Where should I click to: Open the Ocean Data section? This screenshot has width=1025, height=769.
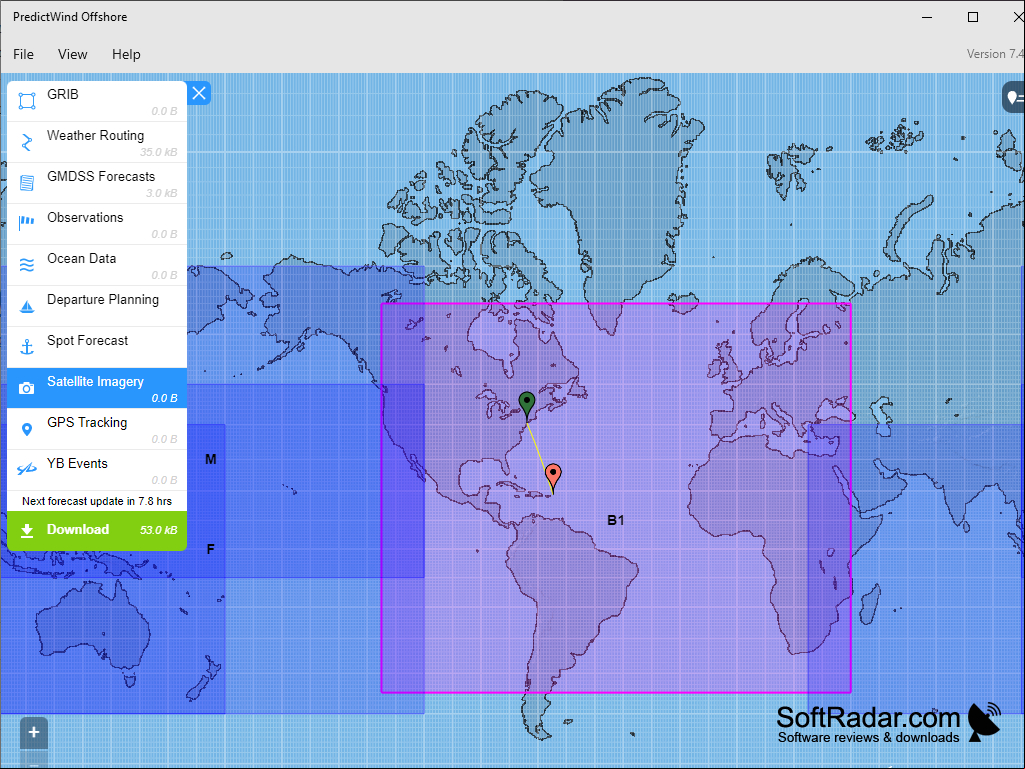[97, 265]
